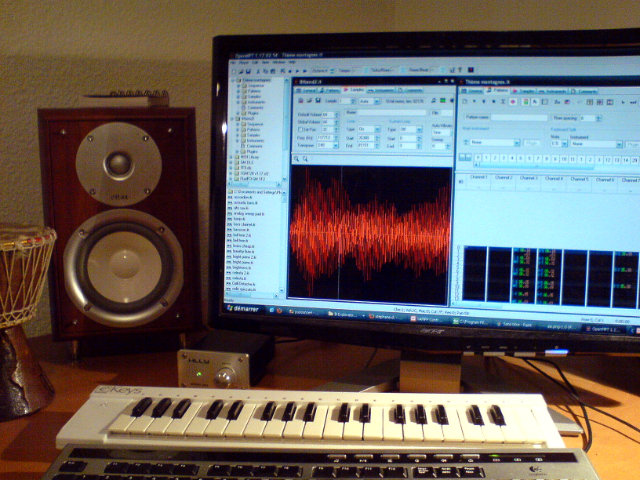Open the Window menu
The width and height of the screenshot is (640, 480).
pyautogui.click(x=279, y=62)
